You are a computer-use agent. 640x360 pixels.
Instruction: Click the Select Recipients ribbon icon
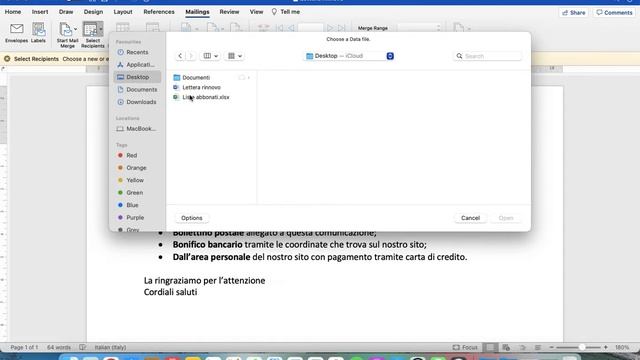(x=90, y=29)
